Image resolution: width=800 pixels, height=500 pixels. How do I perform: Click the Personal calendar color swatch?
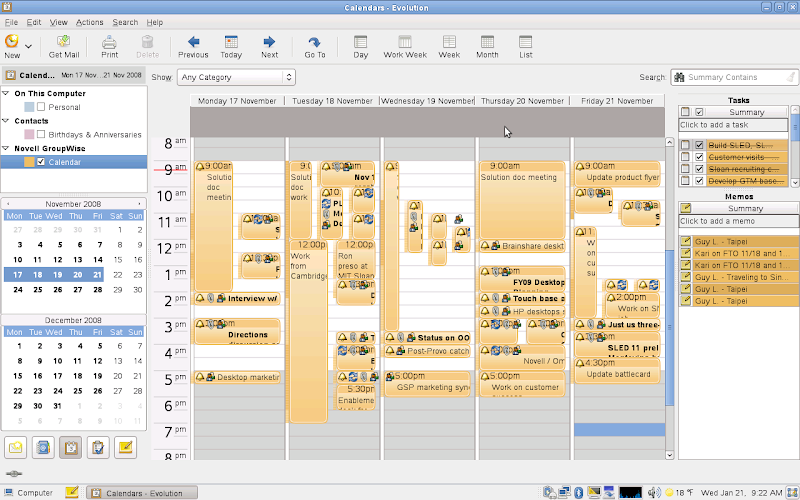click(x=29, y=107)
